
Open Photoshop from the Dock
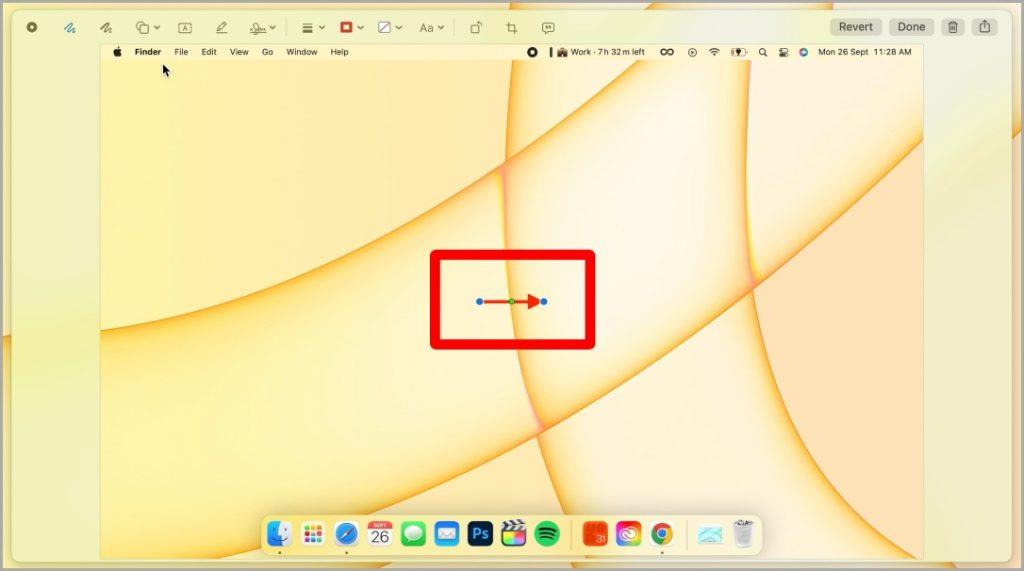pyautogui.click(x=480, y=534)
